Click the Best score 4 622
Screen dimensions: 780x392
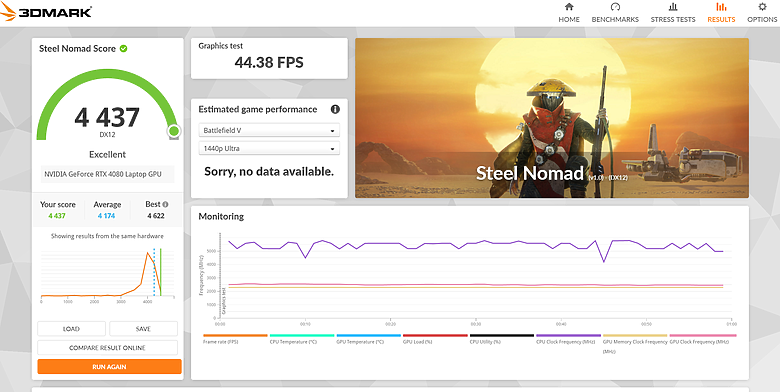pyautogui.click(x=156, y=216)
